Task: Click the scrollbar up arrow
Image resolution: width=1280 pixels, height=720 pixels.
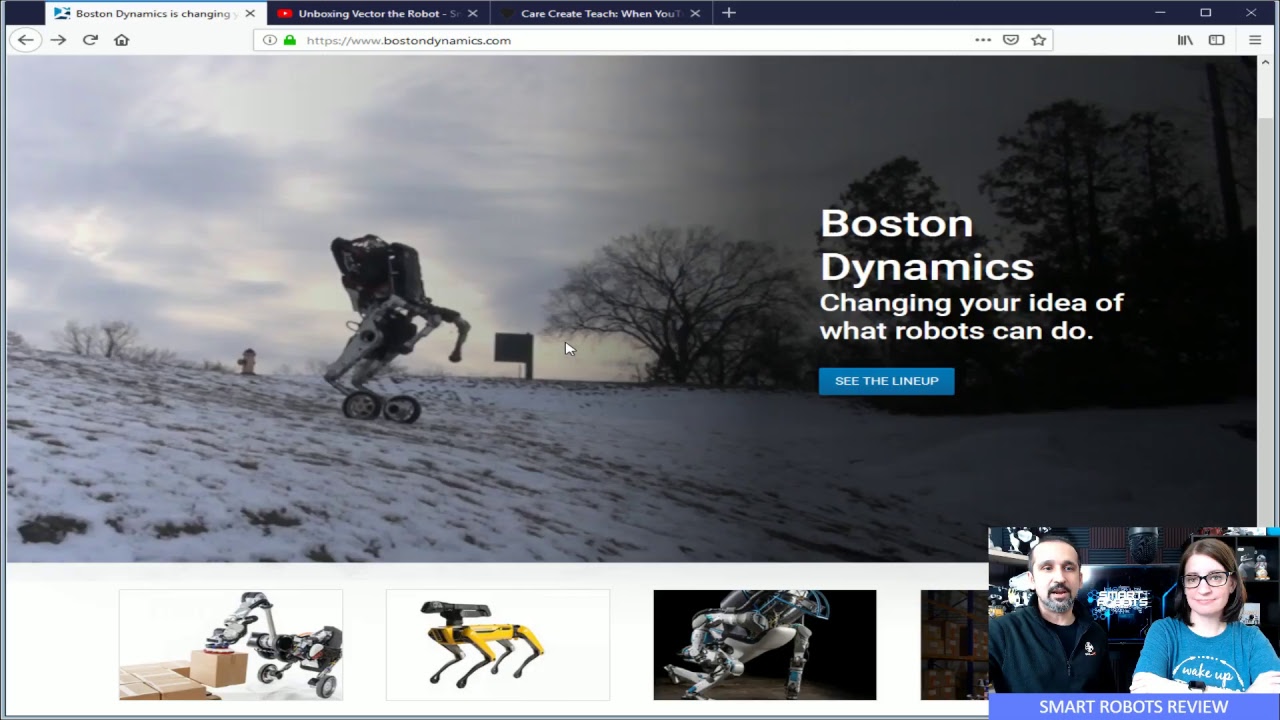Action: tap(1265, 63)
